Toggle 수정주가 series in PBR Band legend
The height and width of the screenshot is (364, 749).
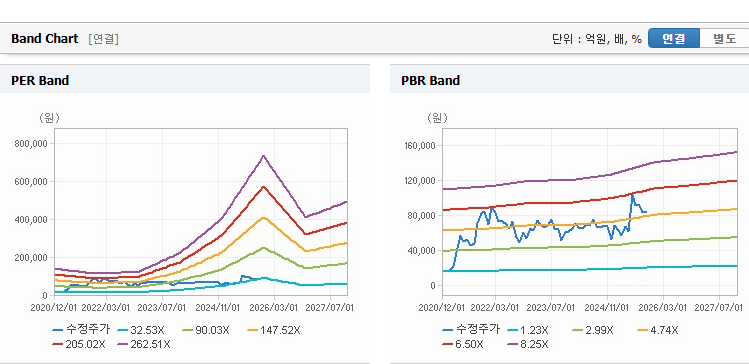pos(471,330)
